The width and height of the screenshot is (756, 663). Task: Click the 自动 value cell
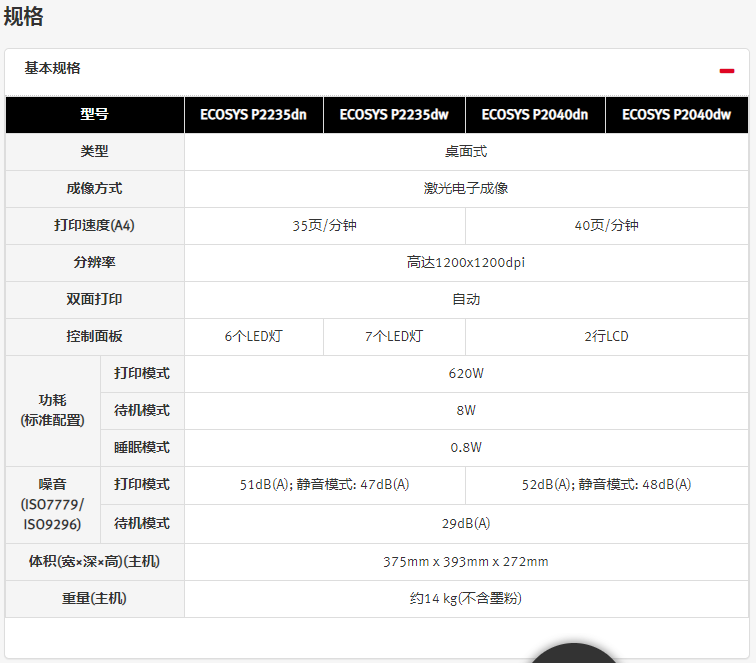466,299
